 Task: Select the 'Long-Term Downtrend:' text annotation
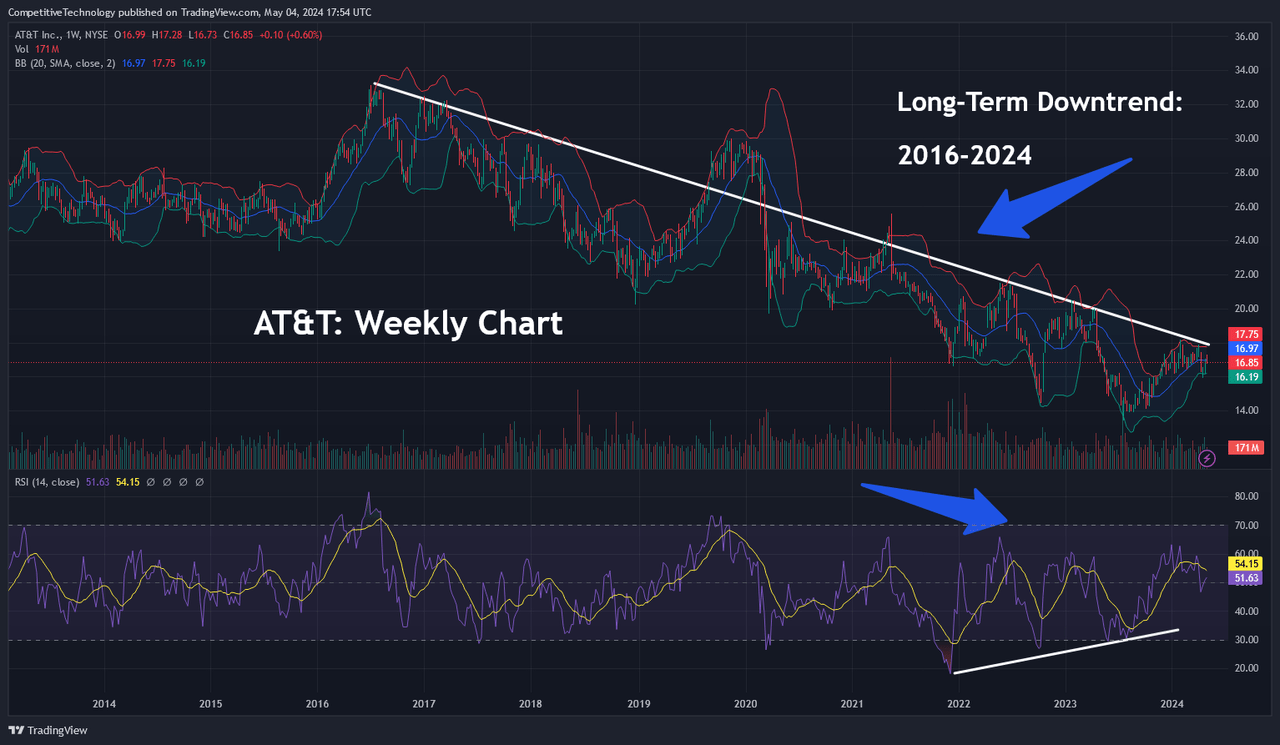point(1040,101)
